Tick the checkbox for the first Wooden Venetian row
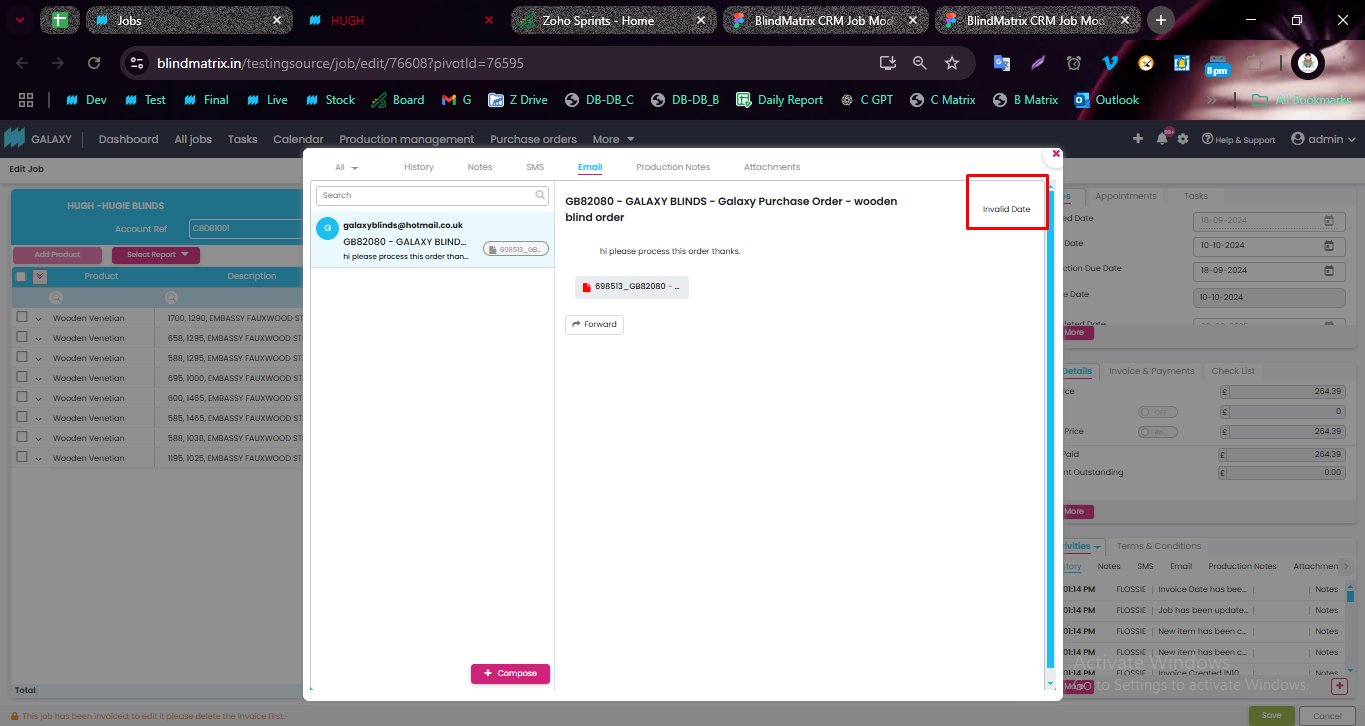The image size is (1365, 726). (x=22, y=318)
